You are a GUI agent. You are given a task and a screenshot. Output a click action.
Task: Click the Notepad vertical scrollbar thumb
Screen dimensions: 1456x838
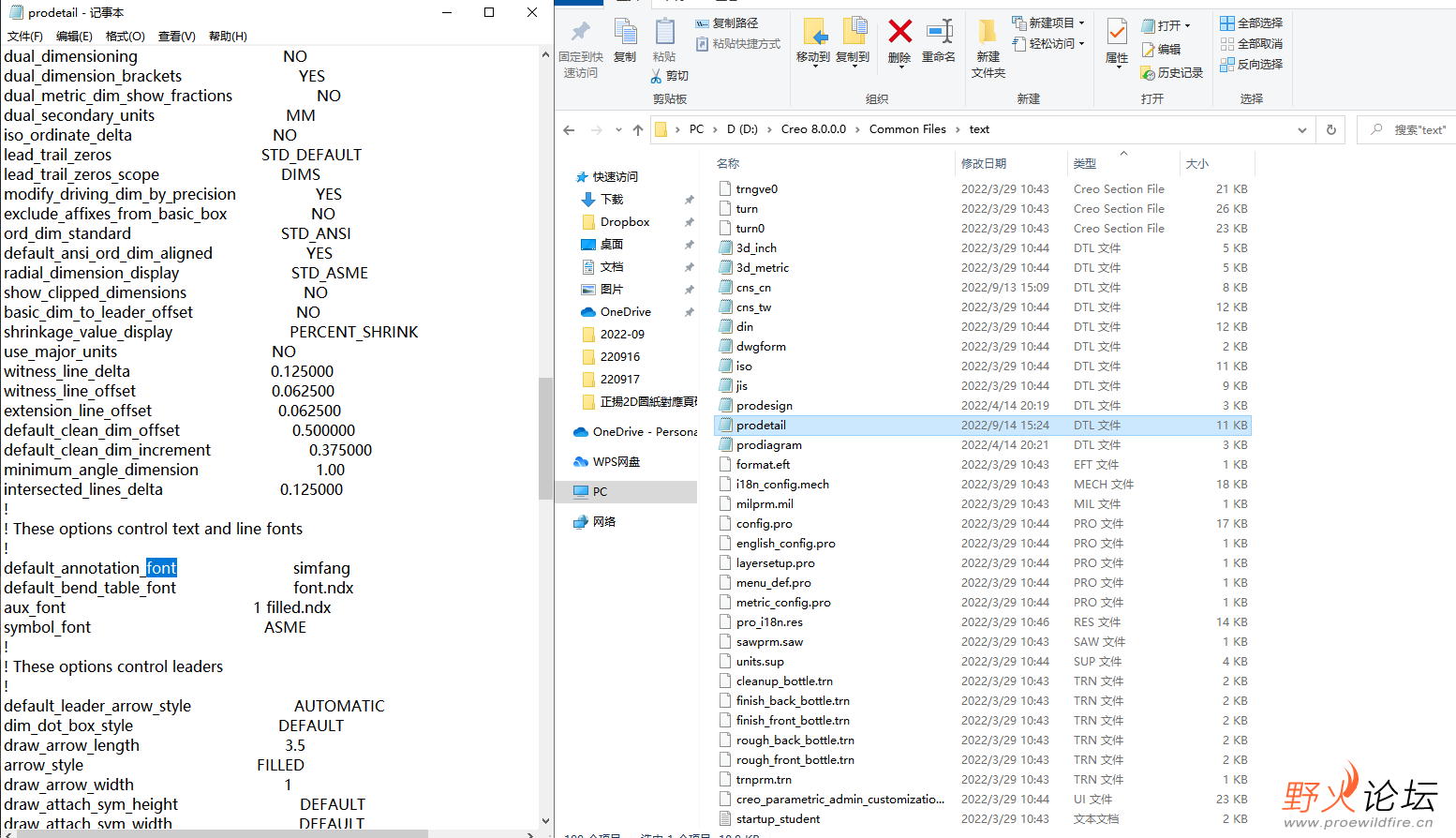tap(545, 438)
